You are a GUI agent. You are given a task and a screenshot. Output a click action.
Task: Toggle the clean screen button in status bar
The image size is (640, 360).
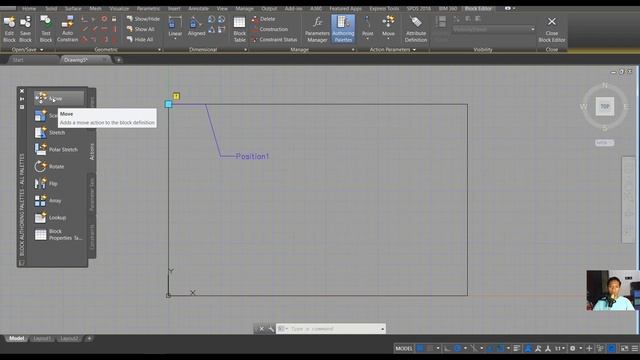tap(624, 348)
